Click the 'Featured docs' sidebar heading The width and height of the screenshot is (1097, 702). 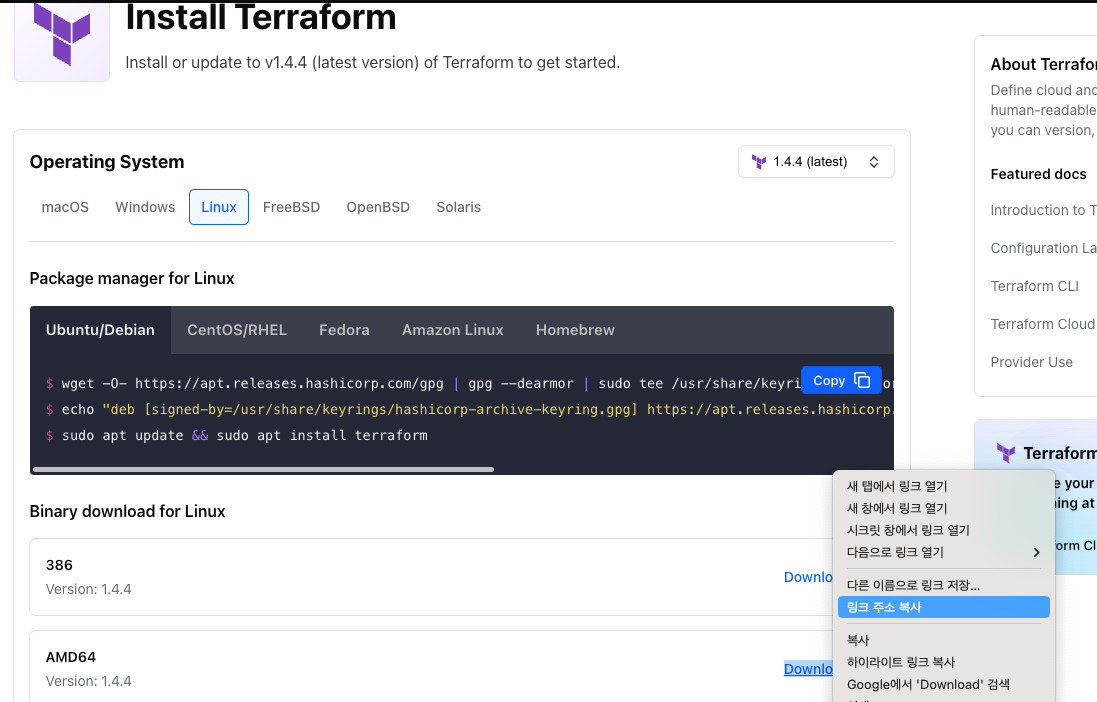[x=1038, y=174]
